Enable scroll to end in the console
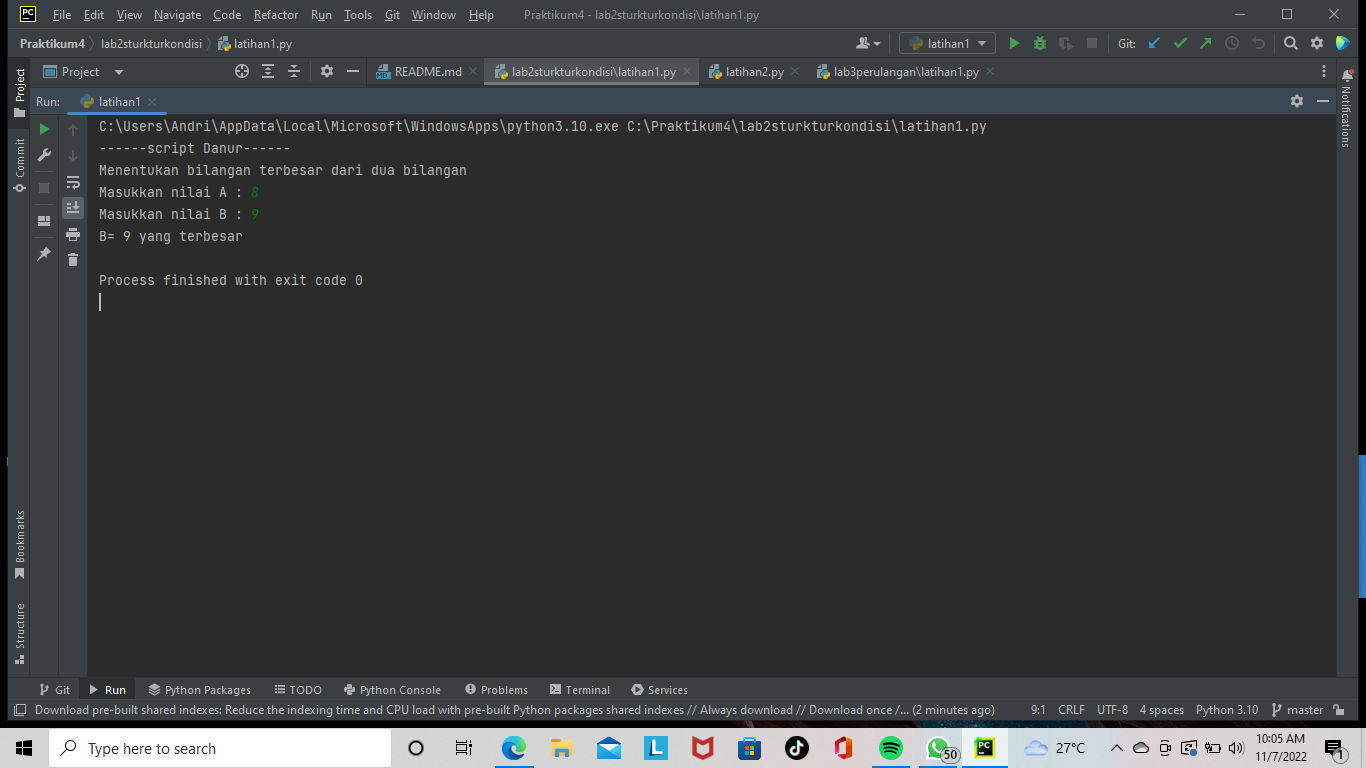This screenshot has height=768, width=1366. click(73, 207)
